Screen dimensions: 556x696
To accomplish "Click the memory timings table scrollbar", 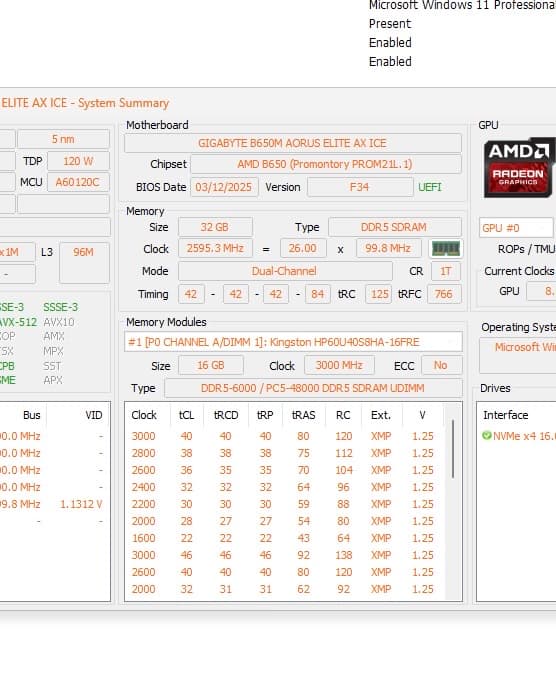I will point(453,448).
